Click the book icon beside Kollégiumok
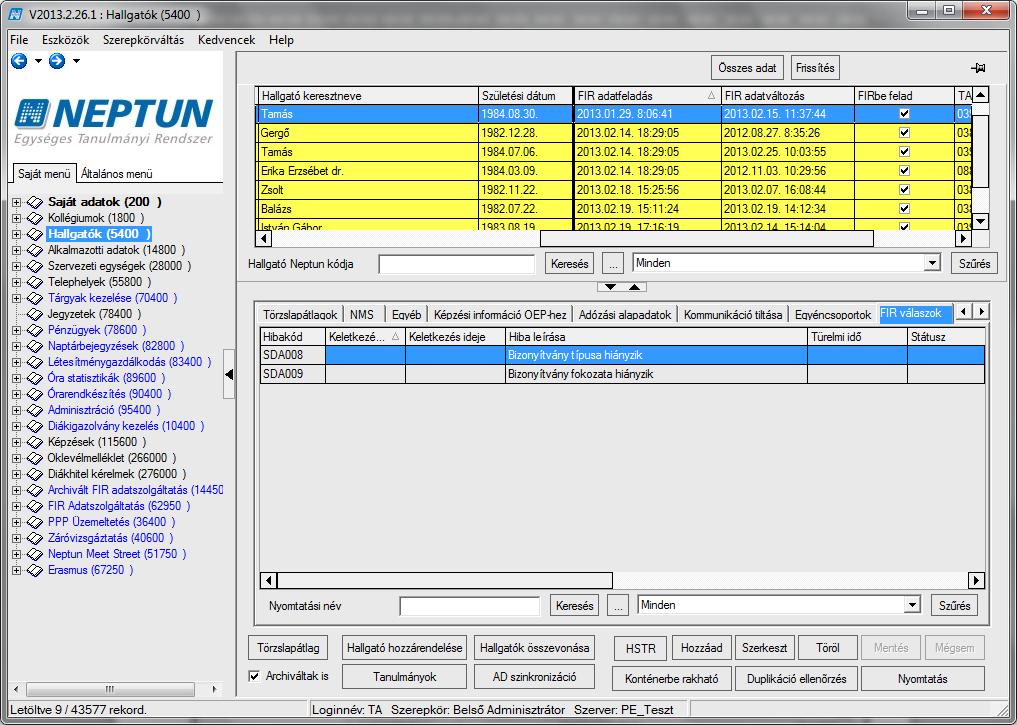This screenshot has width=1017, height=725. click(35, 218)
